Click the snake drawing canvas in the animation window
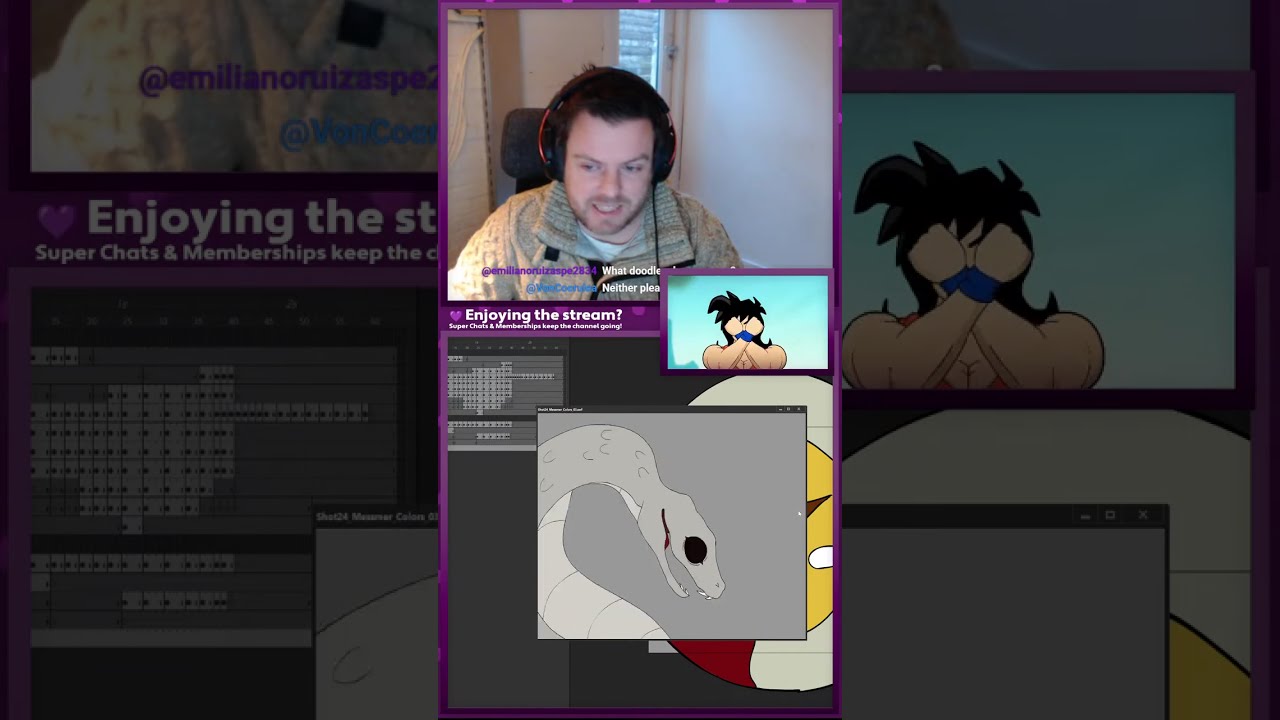Viewport: 1280px width, 720px height. pyautogui.click(x=671, y=526)
